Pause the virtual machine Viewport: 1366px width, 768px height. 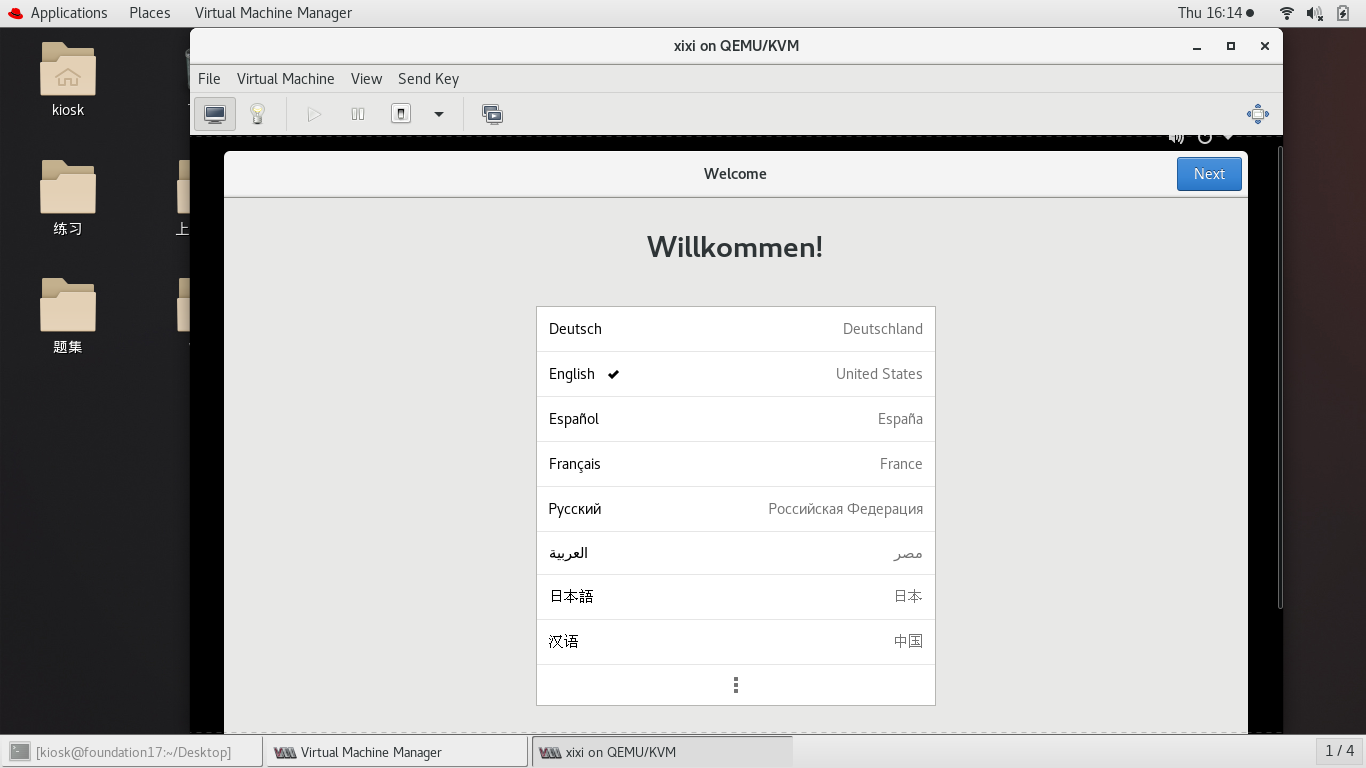pos(358,114)
